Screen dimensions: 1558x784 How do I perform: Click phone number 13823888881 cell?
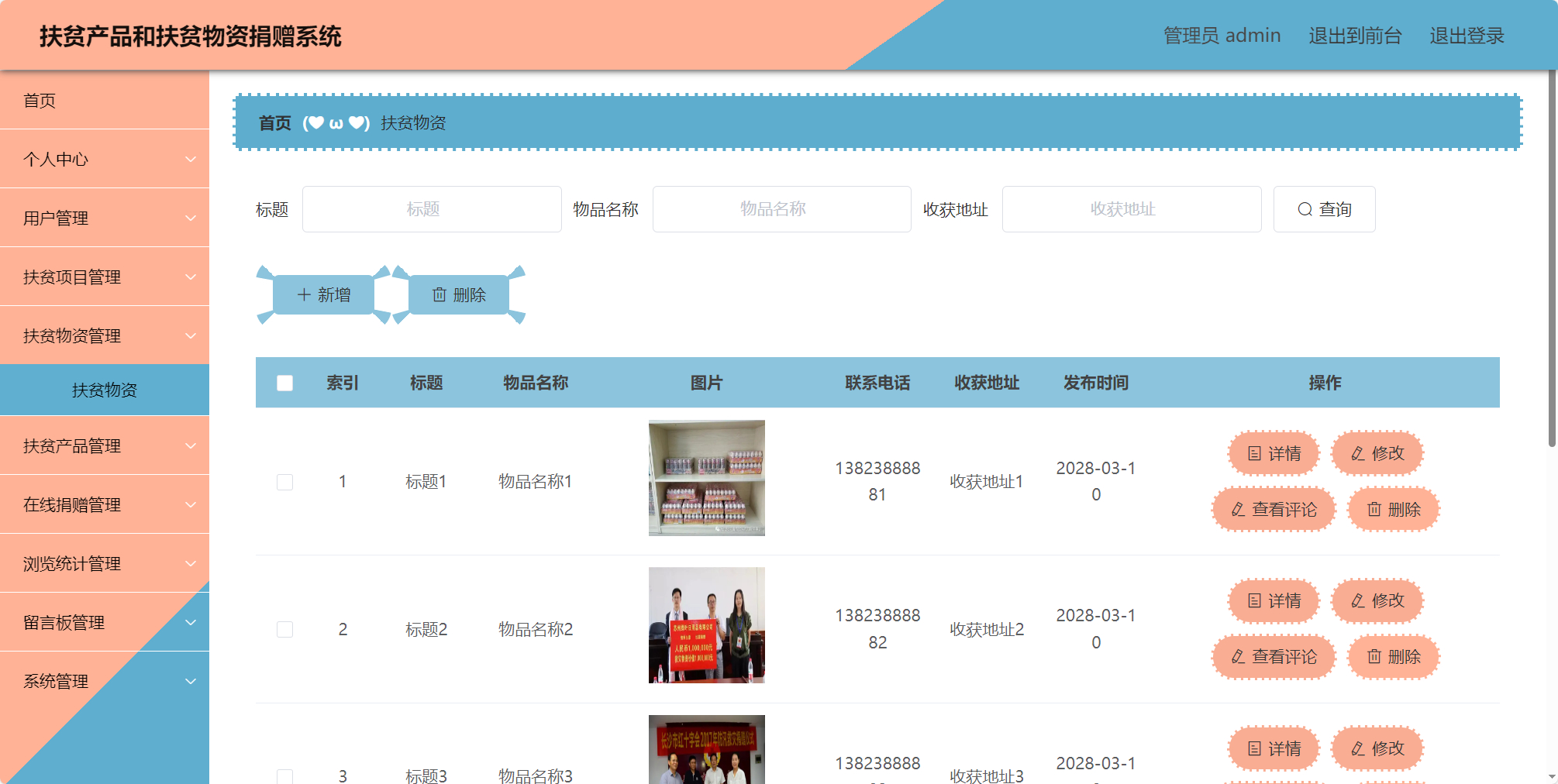tap(877, 481)
